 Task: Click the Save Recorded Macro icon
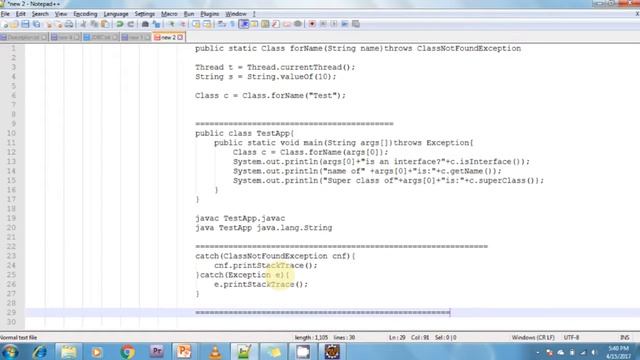click(356, 24)
